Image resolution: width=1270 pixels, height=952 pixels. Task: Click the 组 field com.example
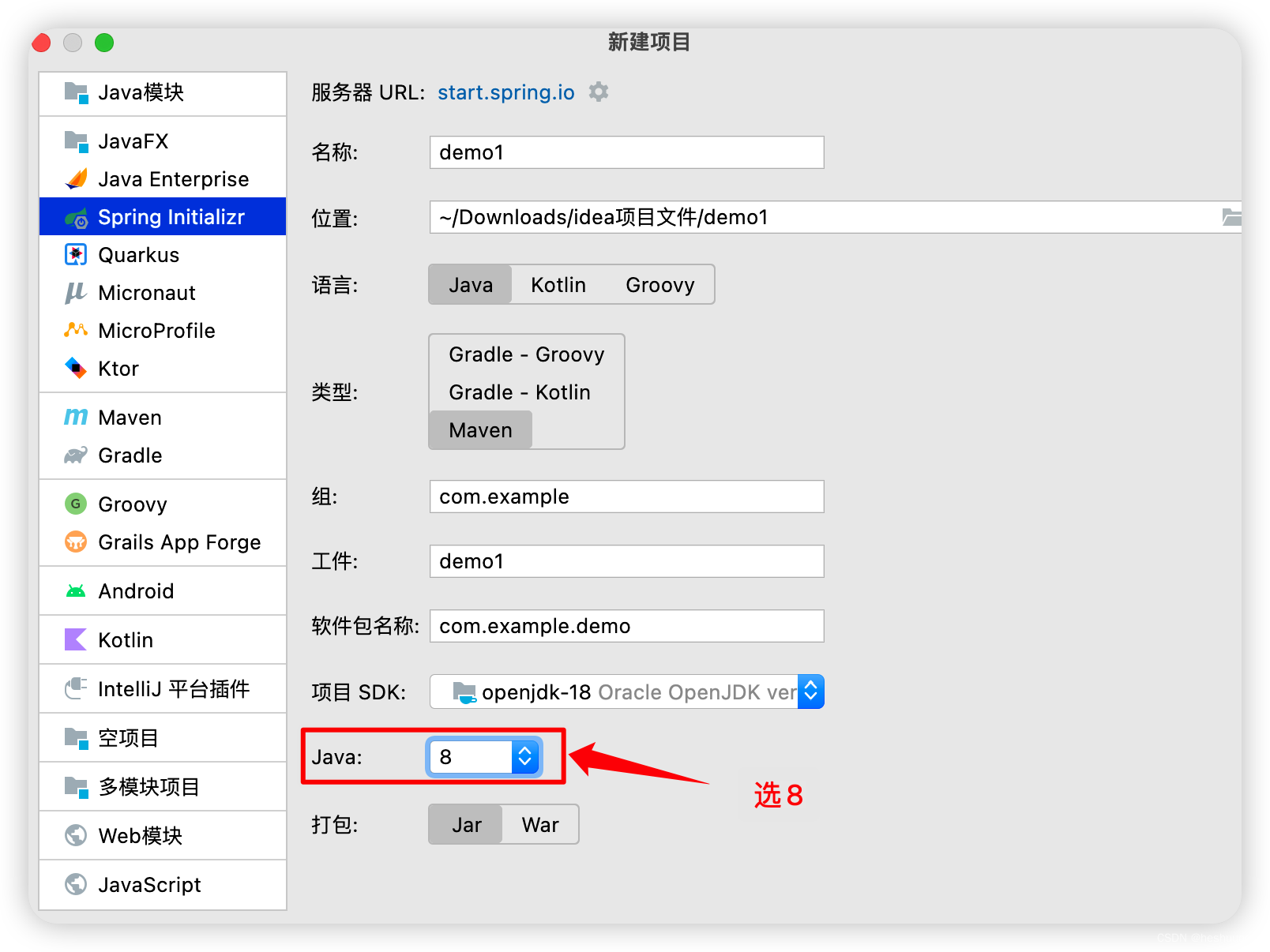pos(626,497)
